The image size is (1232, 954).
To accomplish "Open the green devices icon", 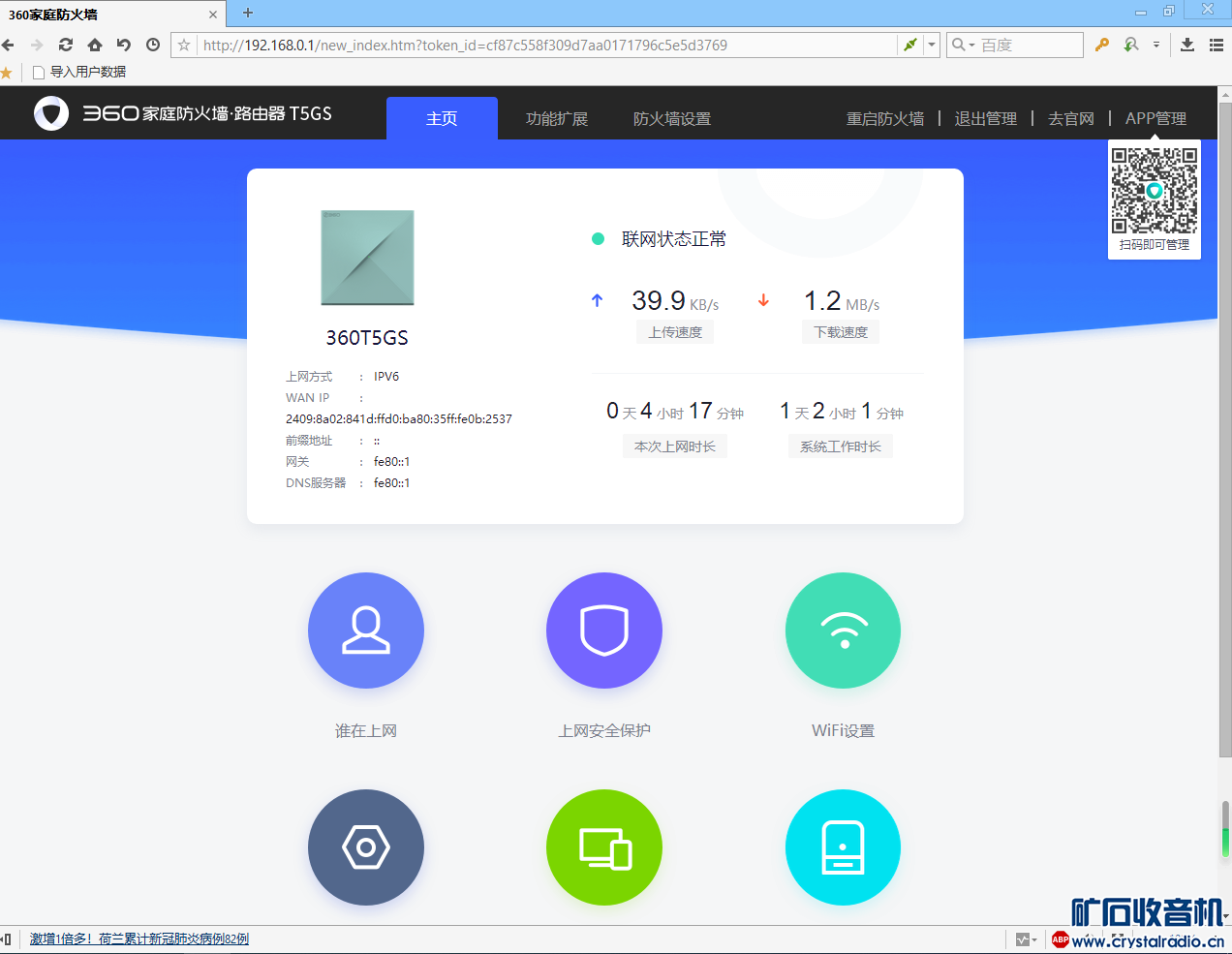I will (604, 847).
